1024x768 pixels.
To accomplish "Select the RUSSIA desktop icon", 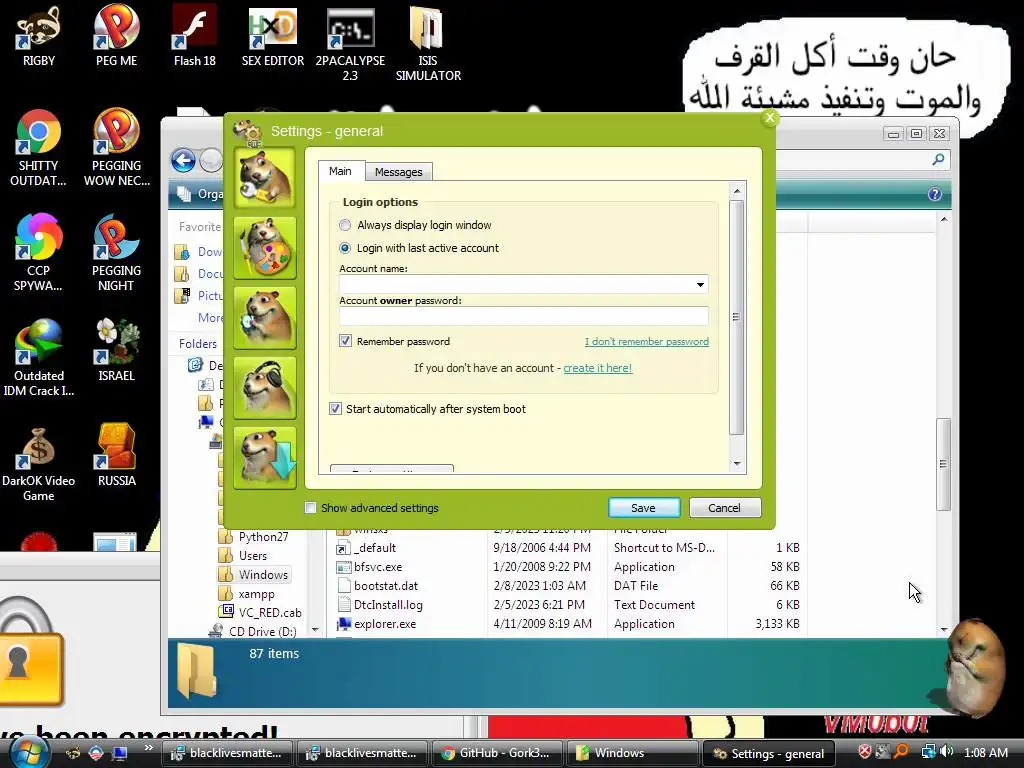I will coord(116,456).
